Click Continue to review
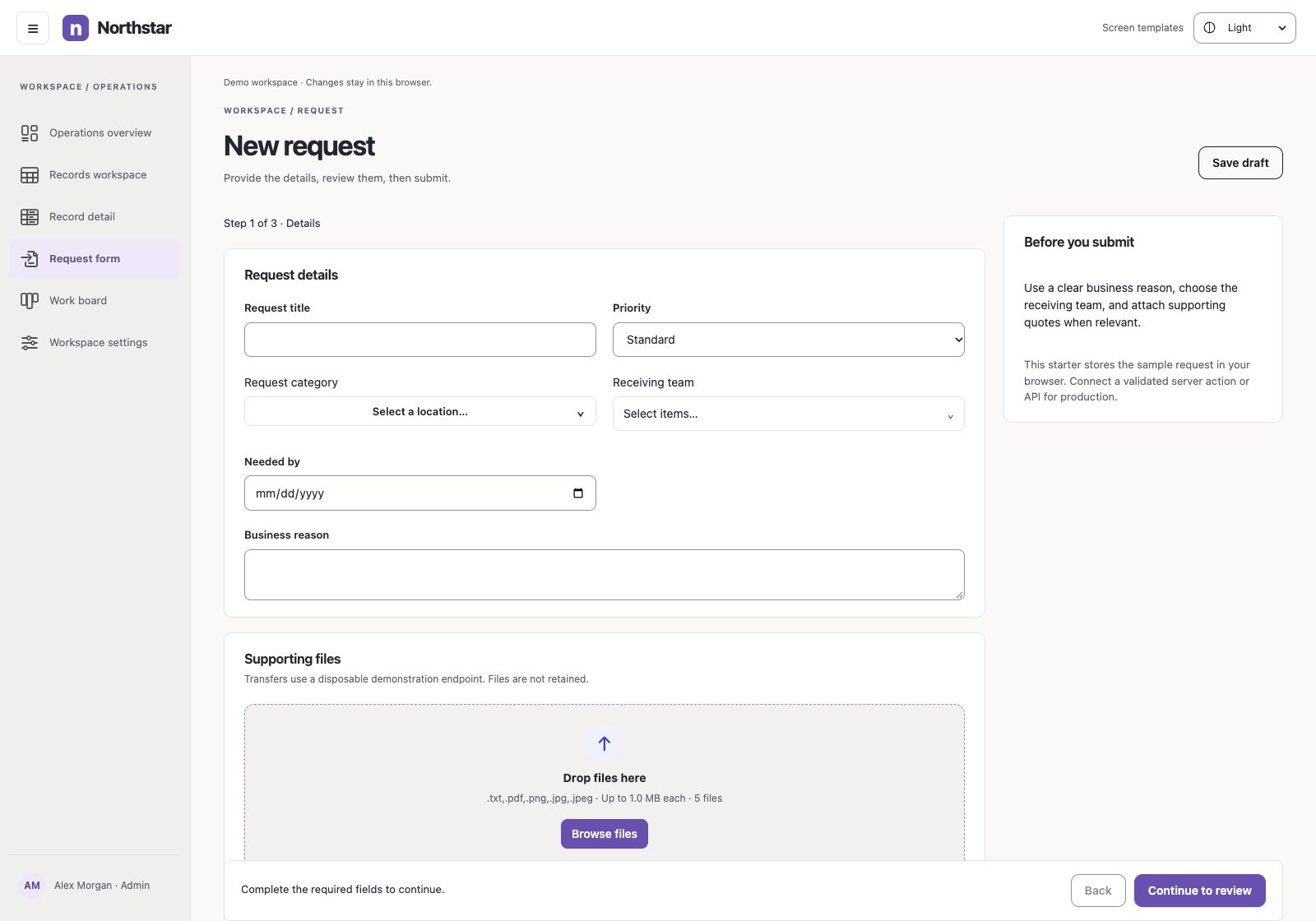 pos(1200,891)
